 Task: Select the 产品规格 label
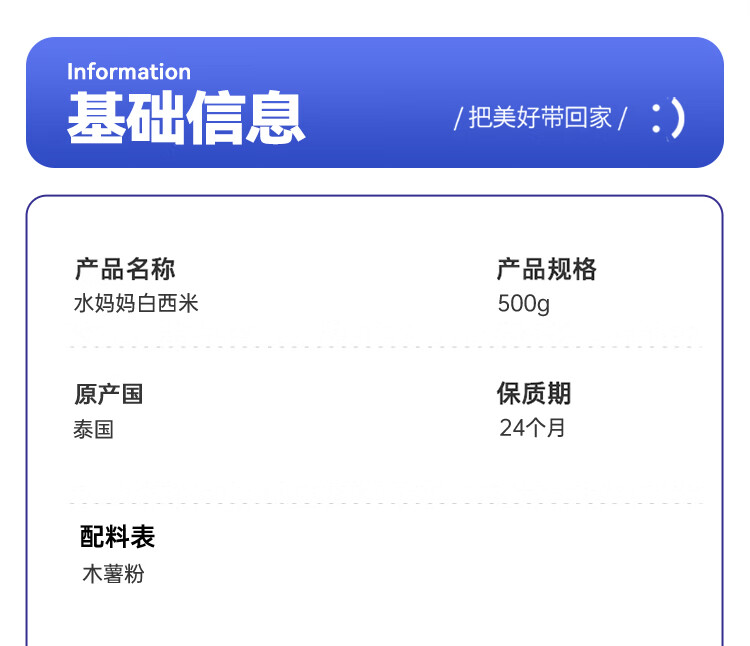[x=546, y=269]
